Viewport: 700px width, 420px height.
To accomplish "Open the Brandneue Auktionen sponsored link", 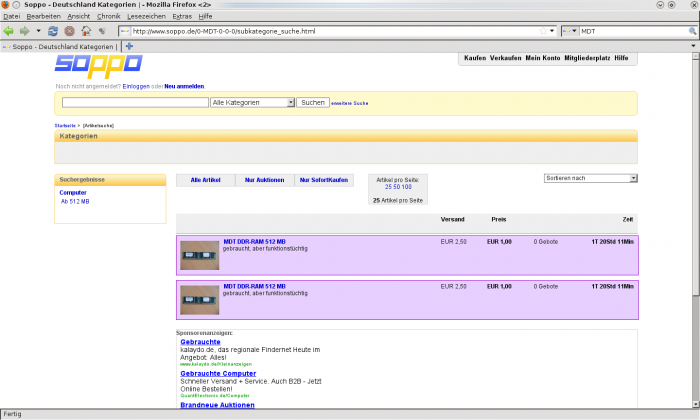I will [217, 405].
